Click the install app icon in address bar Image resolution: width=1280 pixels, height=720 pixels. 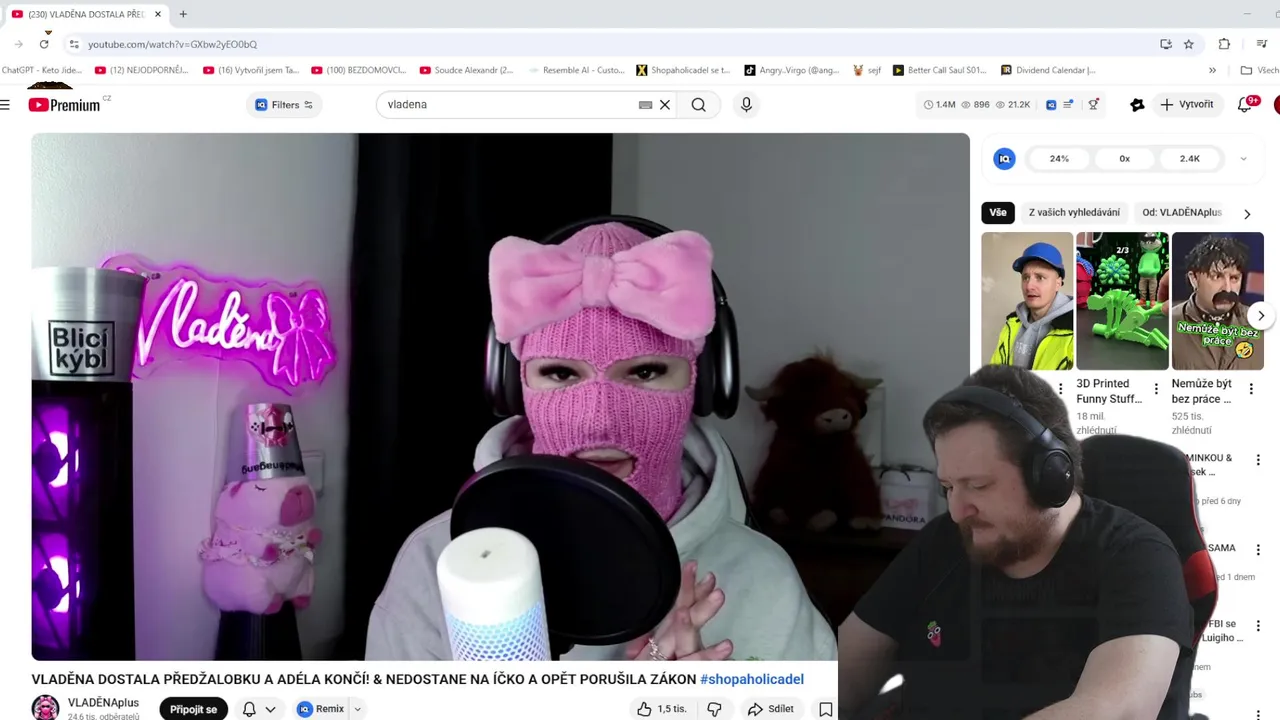(x=1166, y=44)
